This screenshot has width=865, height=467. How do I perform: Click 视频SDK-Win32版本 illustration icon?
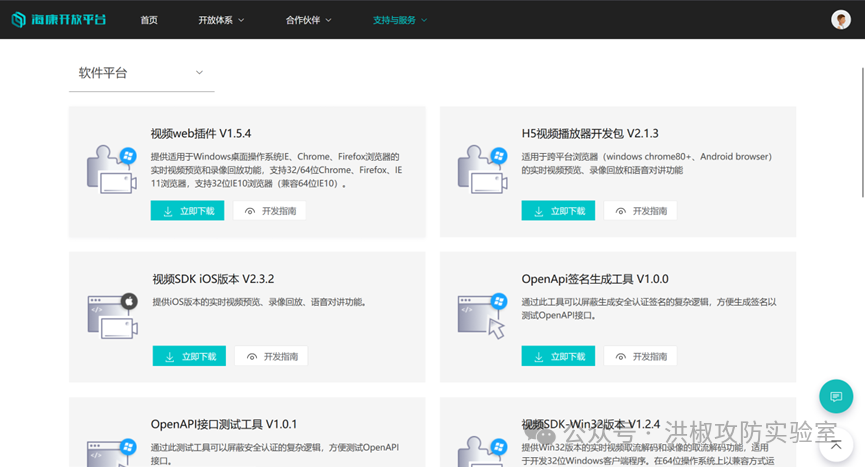coord(483,452)
